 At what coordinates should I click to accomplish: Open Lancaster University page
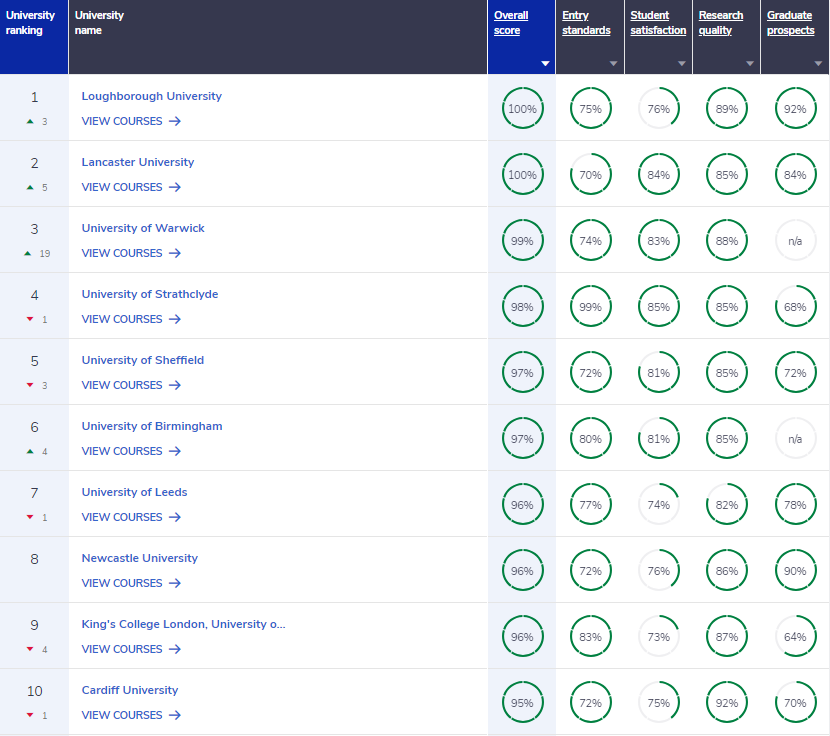[x=138, y=162]
